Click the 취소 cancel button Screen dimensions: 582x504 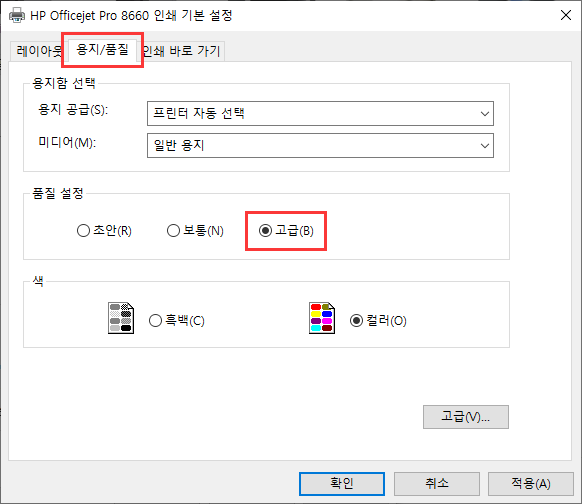tap(436, 484)
